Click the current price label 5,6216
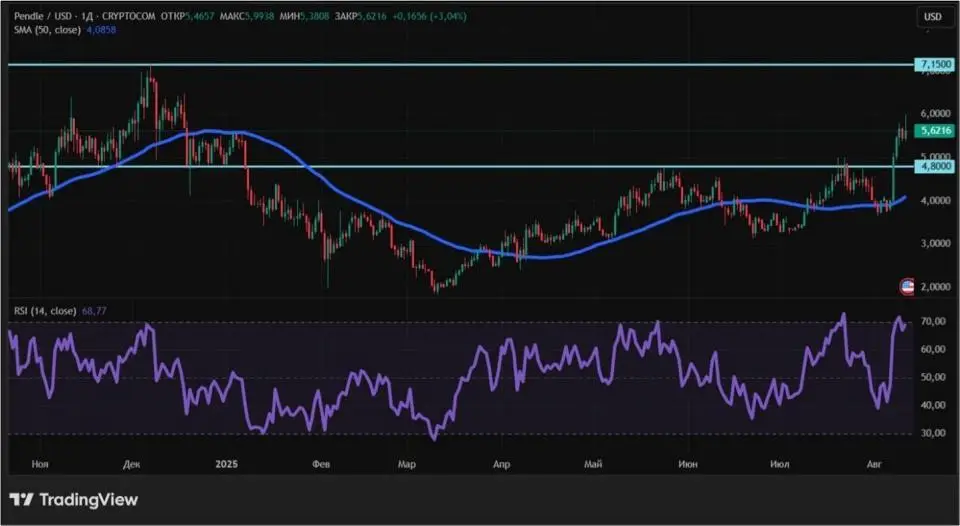The height and width of the screenshot is (526, 960). pyautogui.click(x=933, y=130)
